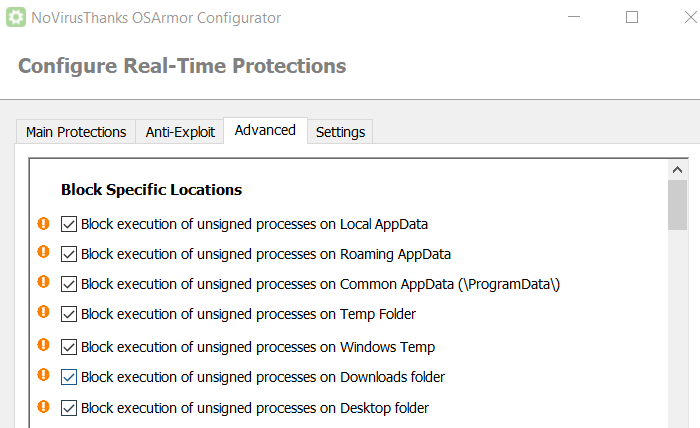This screenshot has height=428, width=700.
Task: Click warning icon beside Downloads folder option
Action: [x=43, y=375]
